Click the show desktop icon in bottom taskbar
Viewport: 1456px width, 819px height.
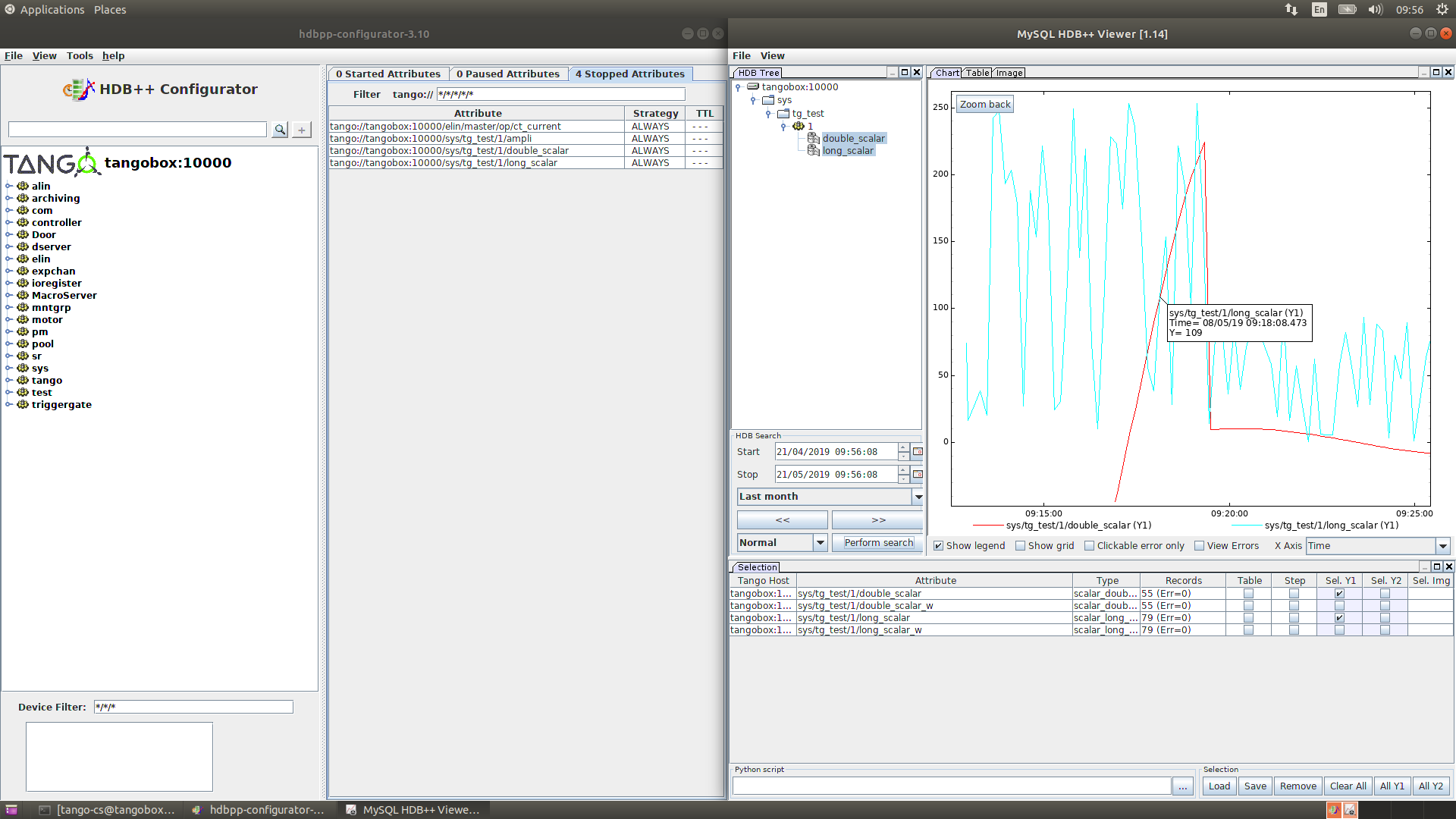coord(11,810)
